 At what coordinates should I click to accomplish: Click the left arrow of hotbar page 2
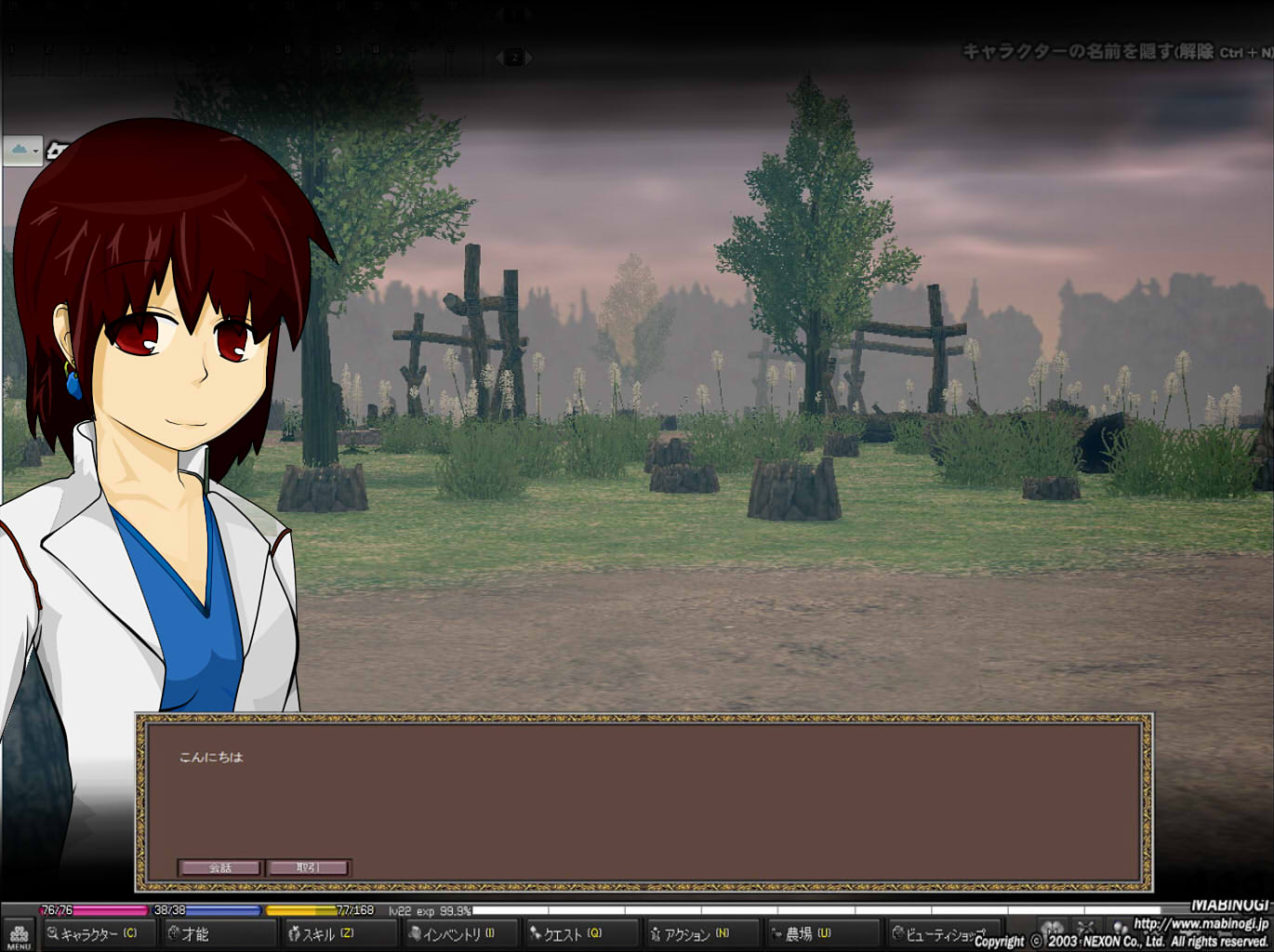point(500,58)
